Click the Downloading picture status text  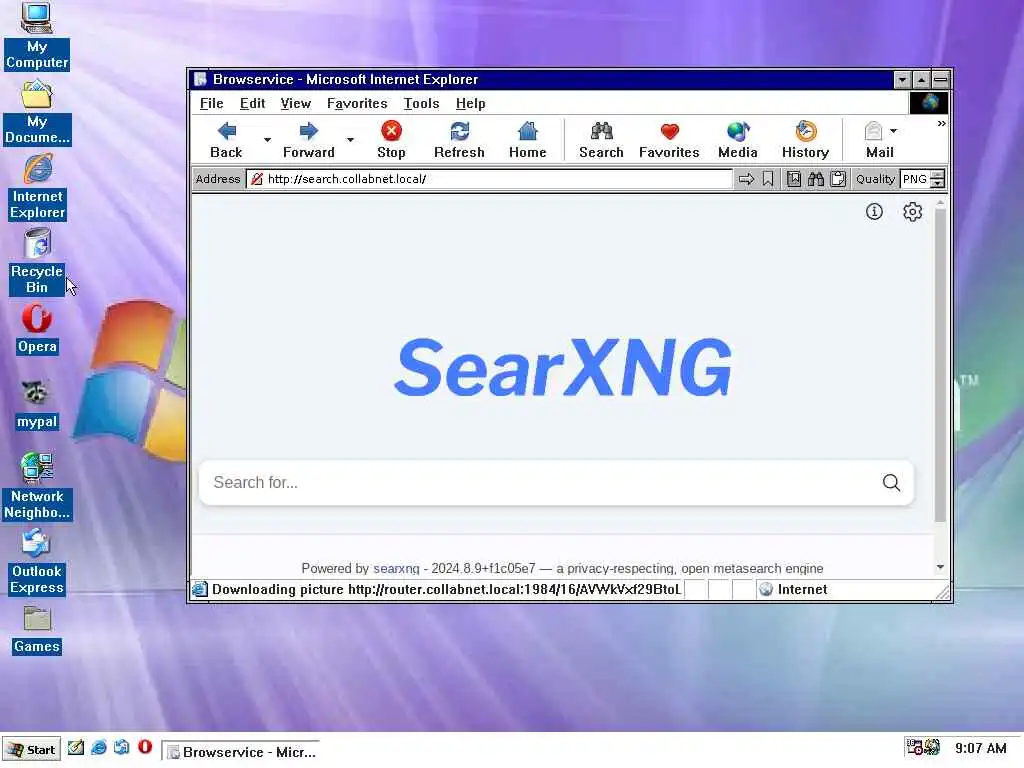tap(447, 590)
